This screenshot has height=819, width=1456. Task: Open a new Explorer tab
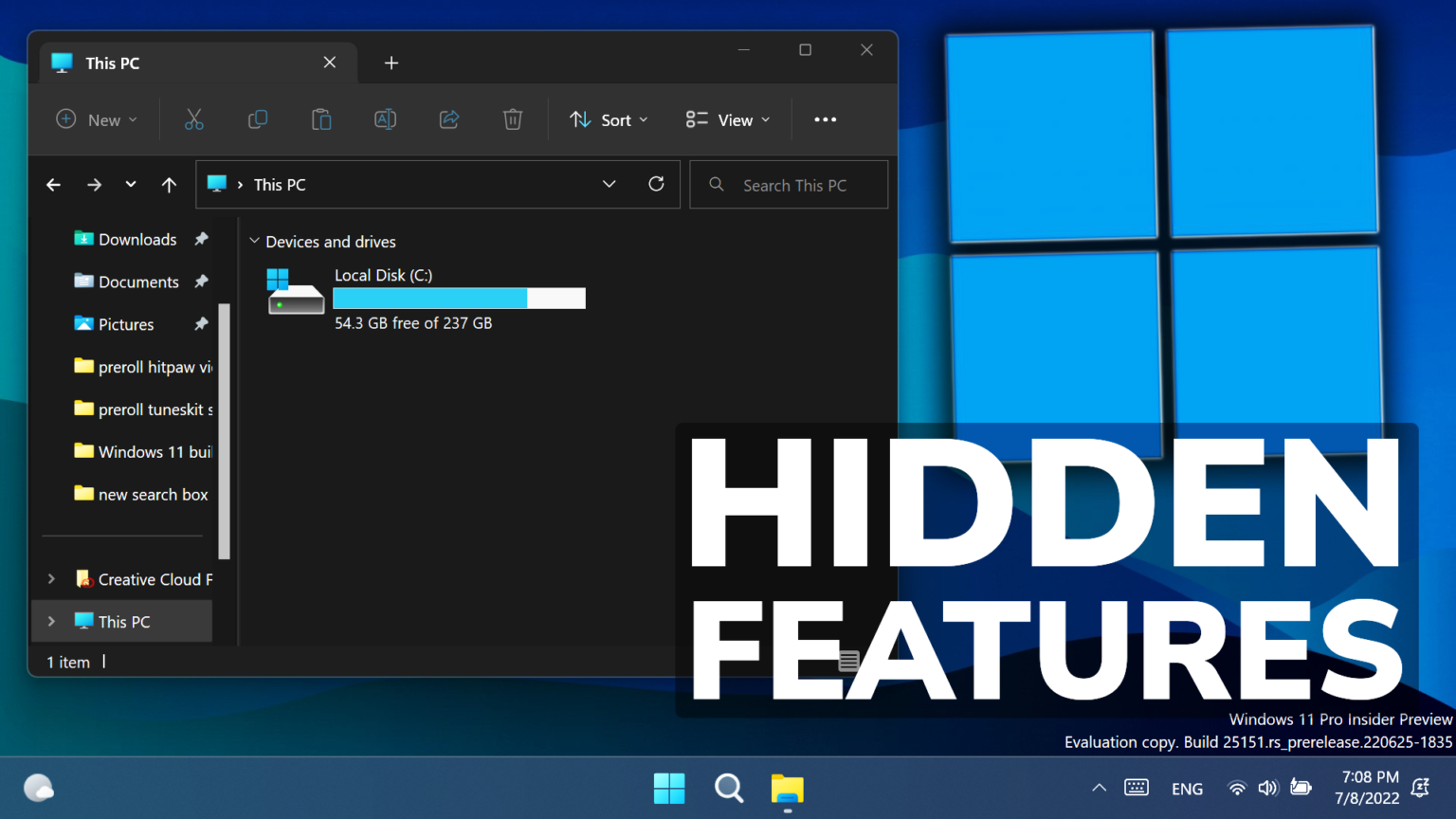[391, 63]
